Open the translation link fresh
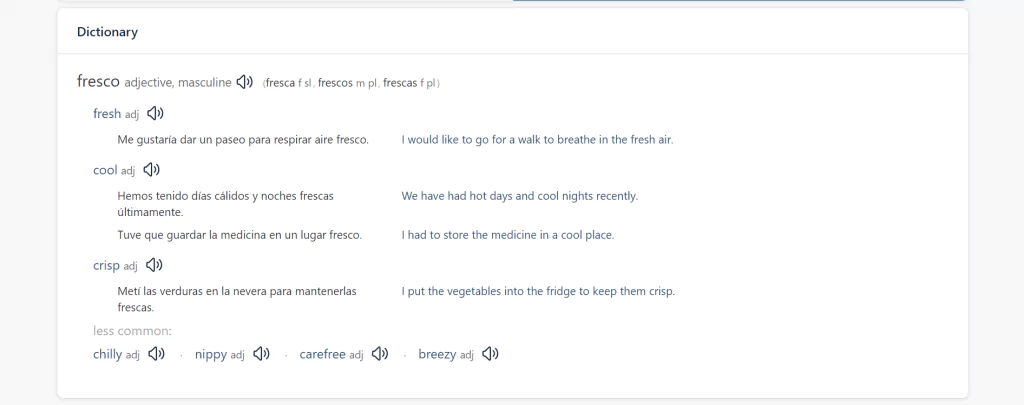This screenshot has height=405, width=1024. coord(107,114)
